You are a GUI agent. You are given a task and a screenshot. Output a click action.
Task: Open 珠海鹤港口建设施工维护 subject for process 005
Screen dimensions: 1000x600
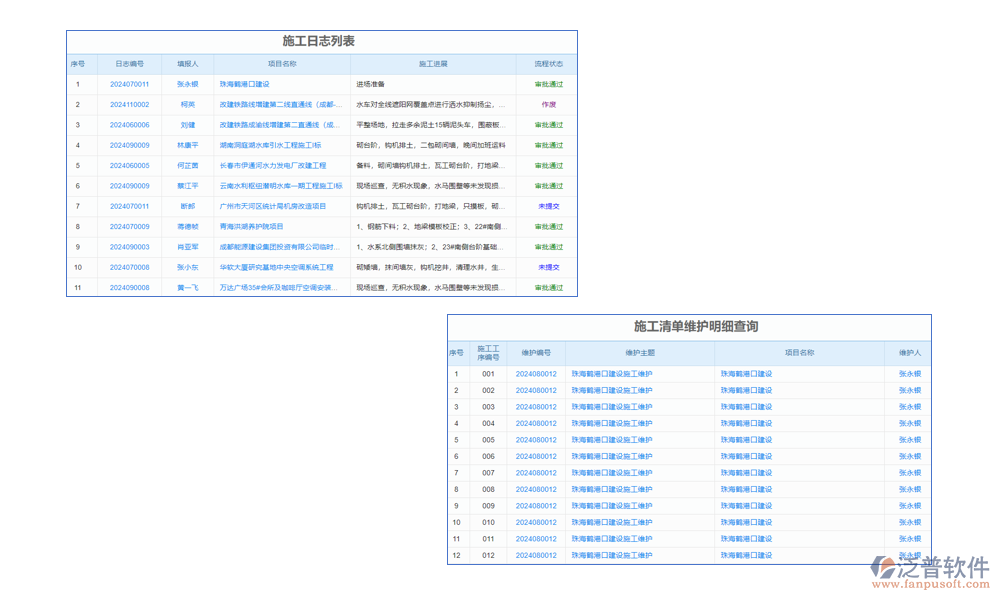[611, 440]
